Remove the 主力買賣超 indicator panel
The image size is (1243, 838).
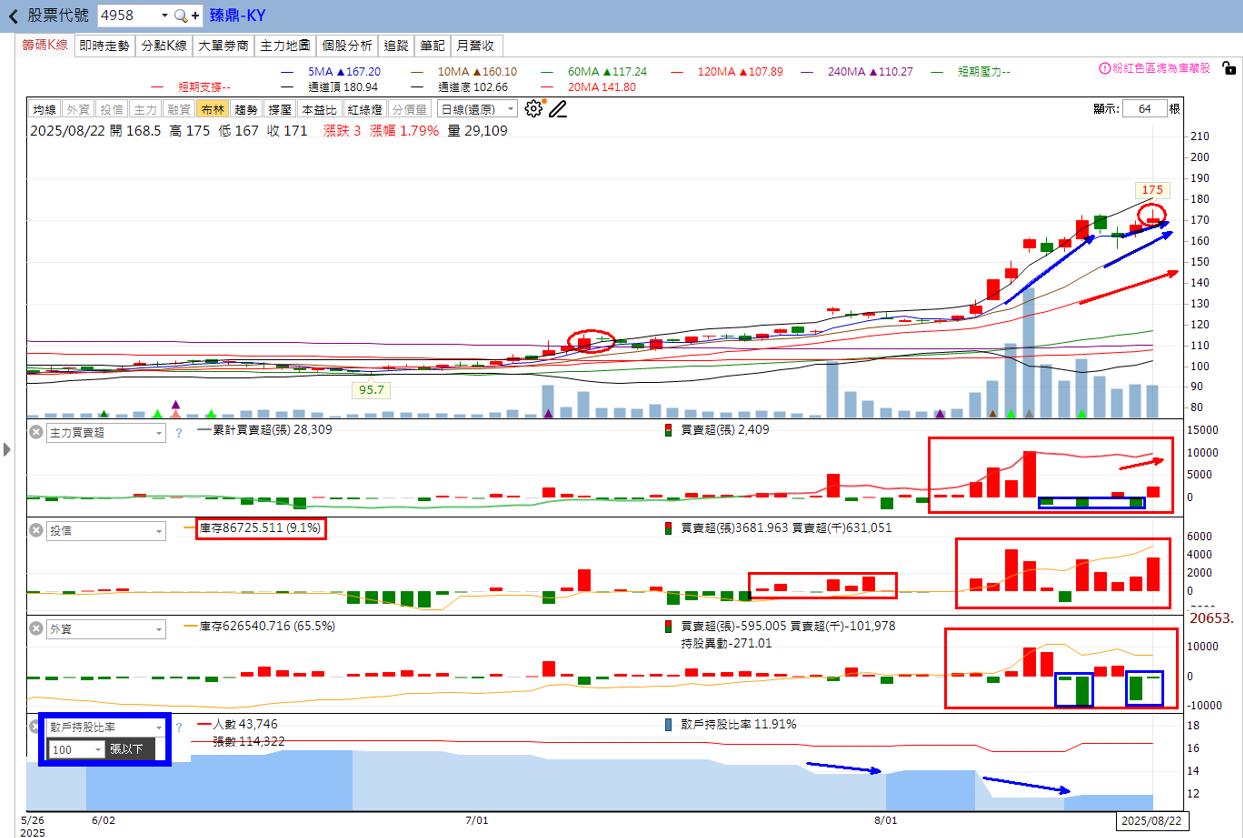[x=36, y=433]
